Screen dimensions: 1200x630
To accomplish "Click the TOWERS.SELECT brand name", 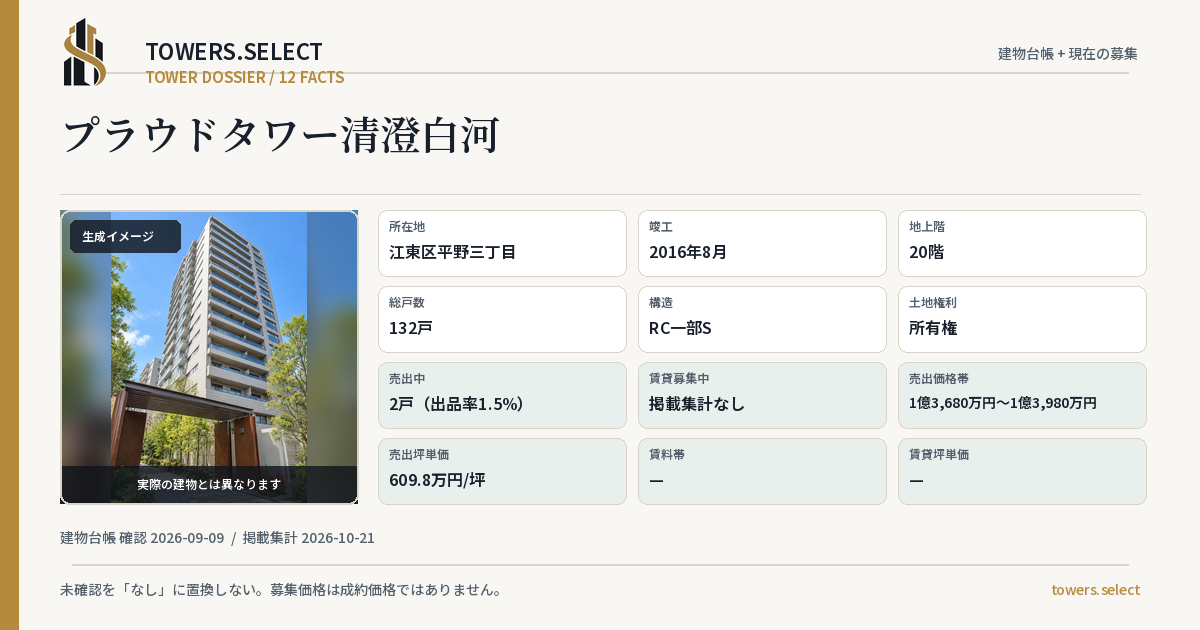I will 234,52.
